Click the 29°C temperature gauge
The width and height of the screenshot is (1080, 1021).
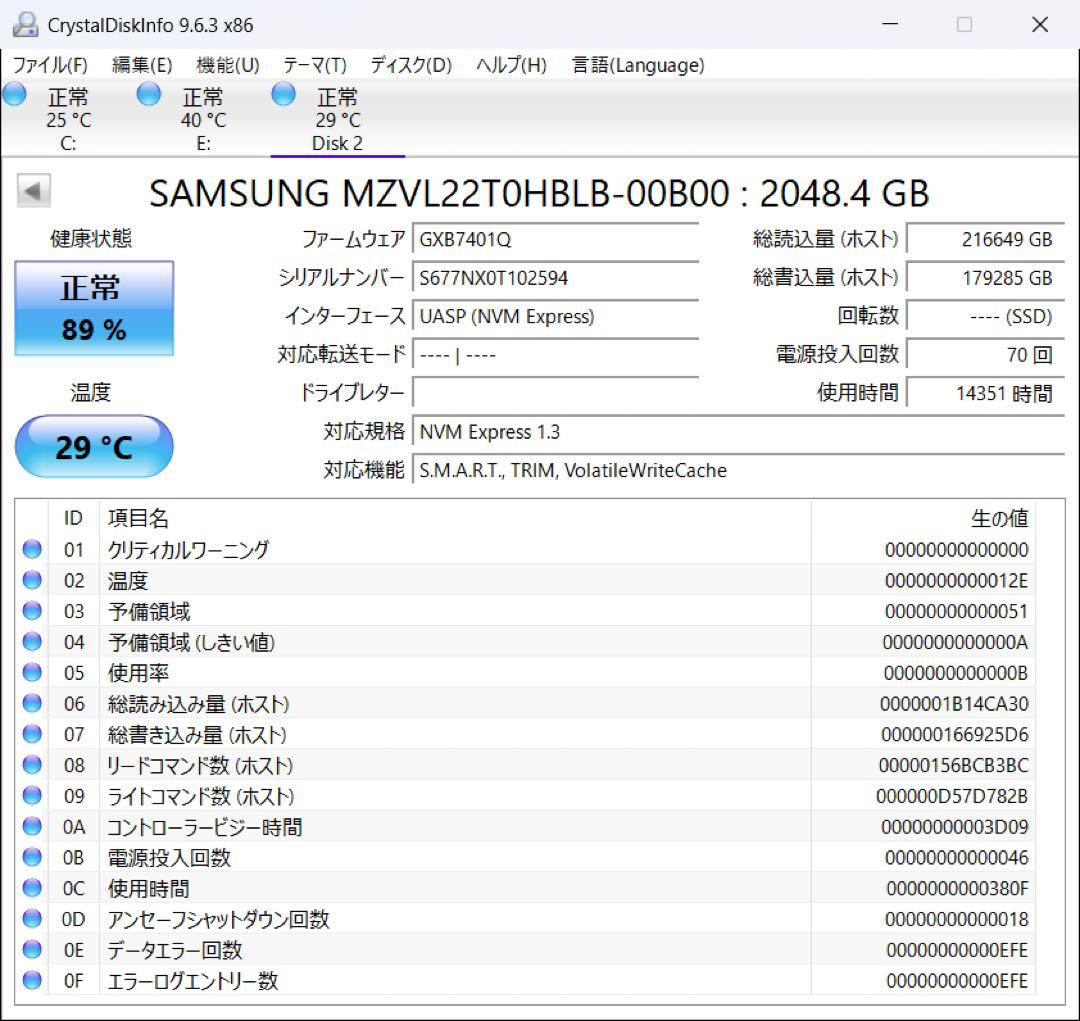[x=92, y=446]
